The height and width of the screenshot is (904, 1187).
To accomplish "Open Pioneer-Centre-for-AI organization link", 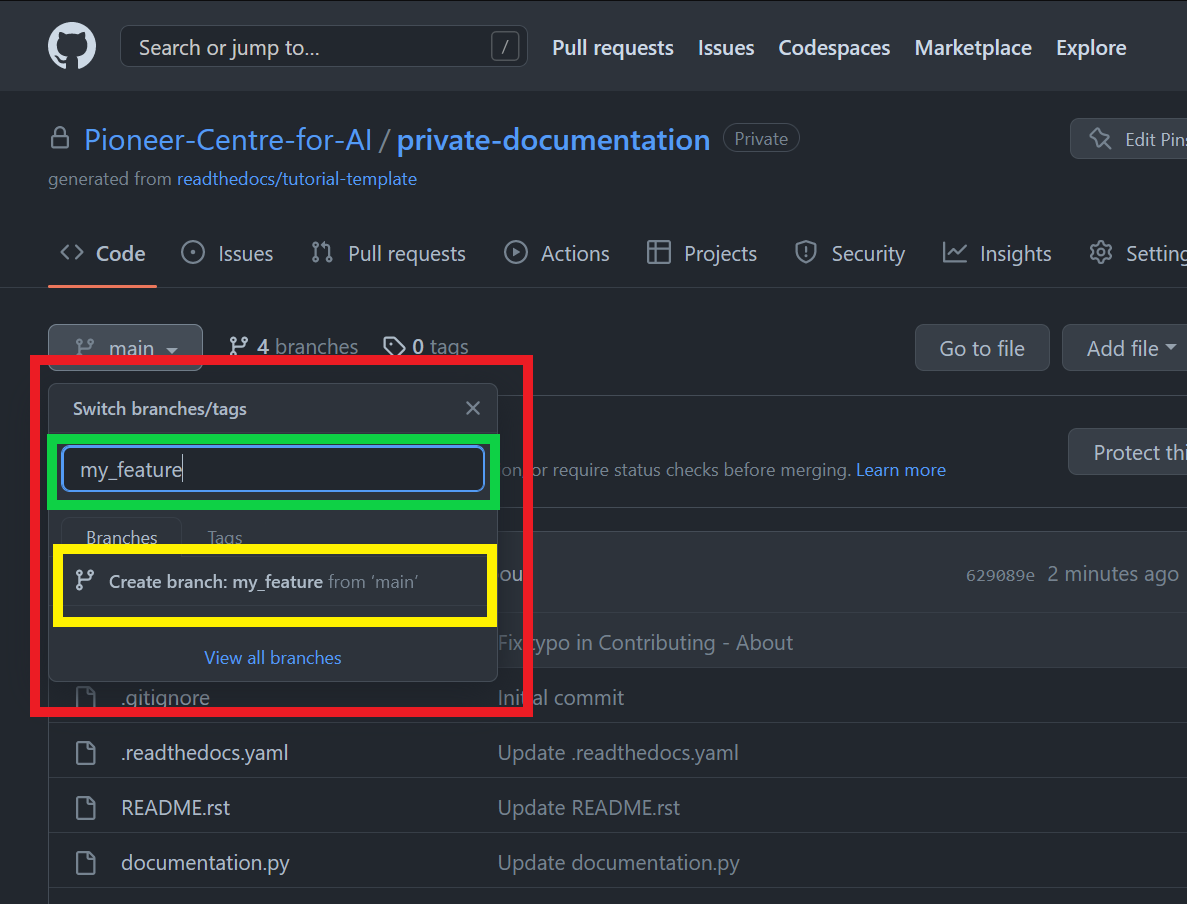I will click(x=228, y=139).
